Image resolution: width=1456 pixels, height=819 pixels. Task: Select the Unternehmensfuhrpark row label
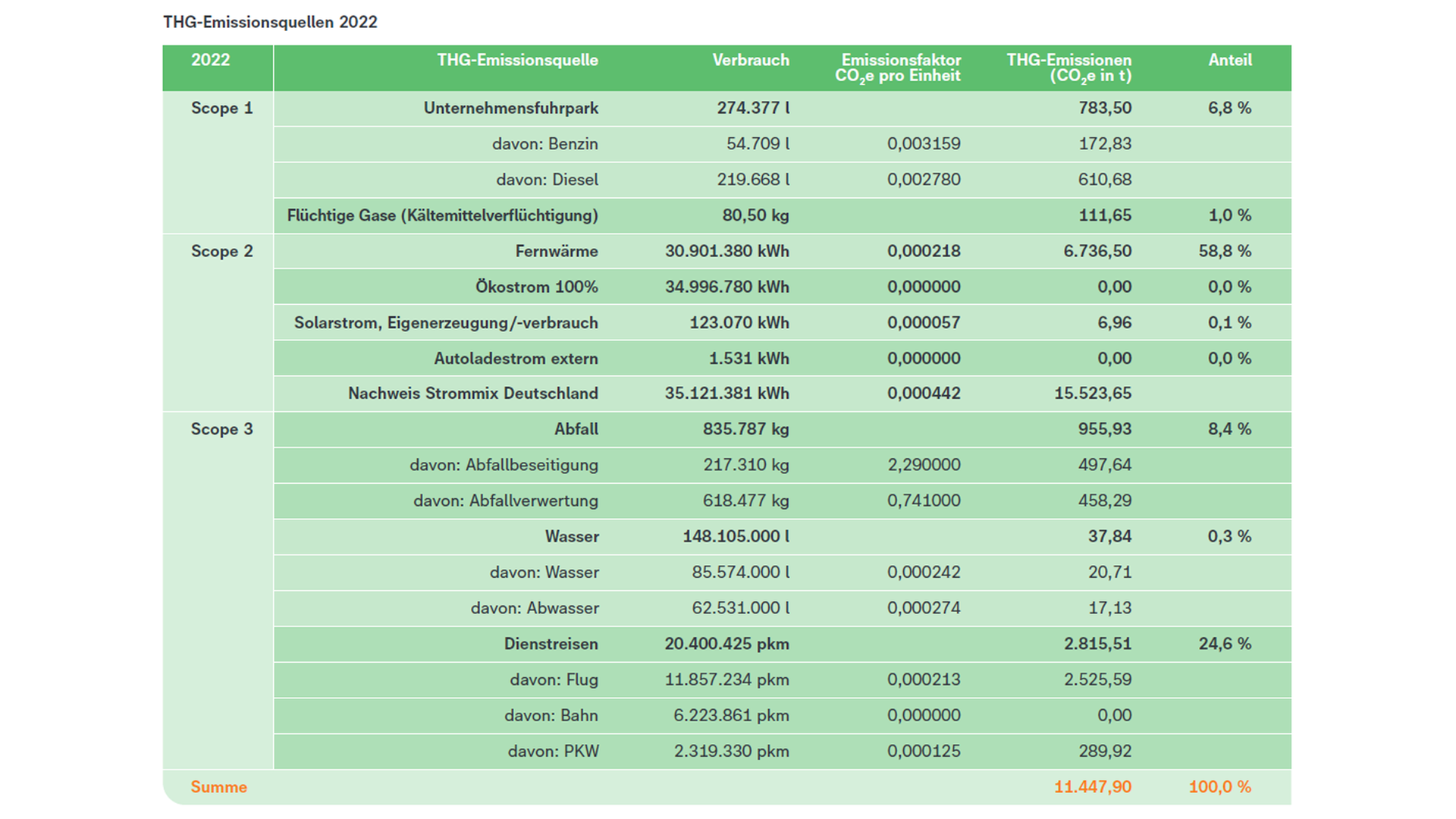(510, 108)
